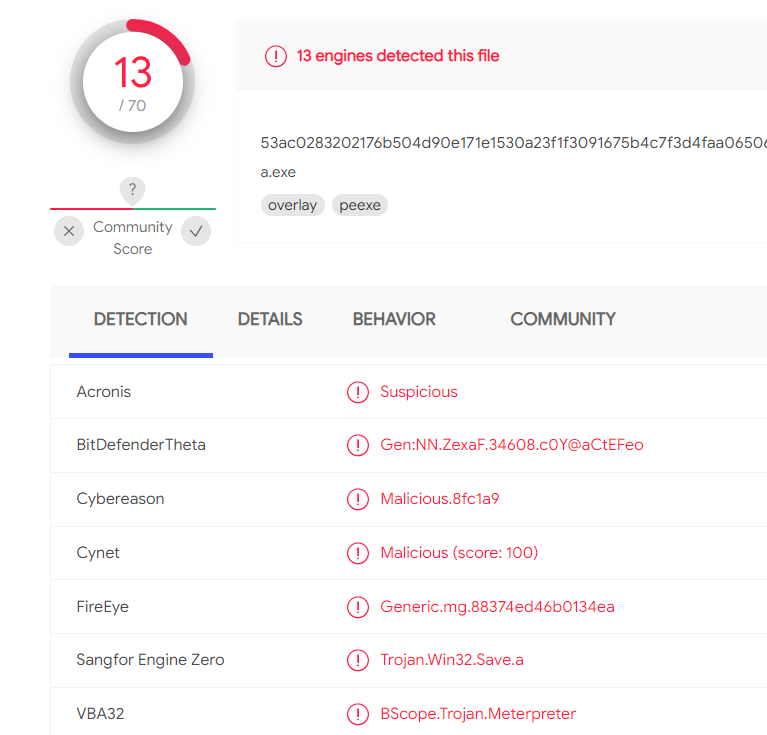Click the 'Suspicious' detection result

[x=419, y=392]
